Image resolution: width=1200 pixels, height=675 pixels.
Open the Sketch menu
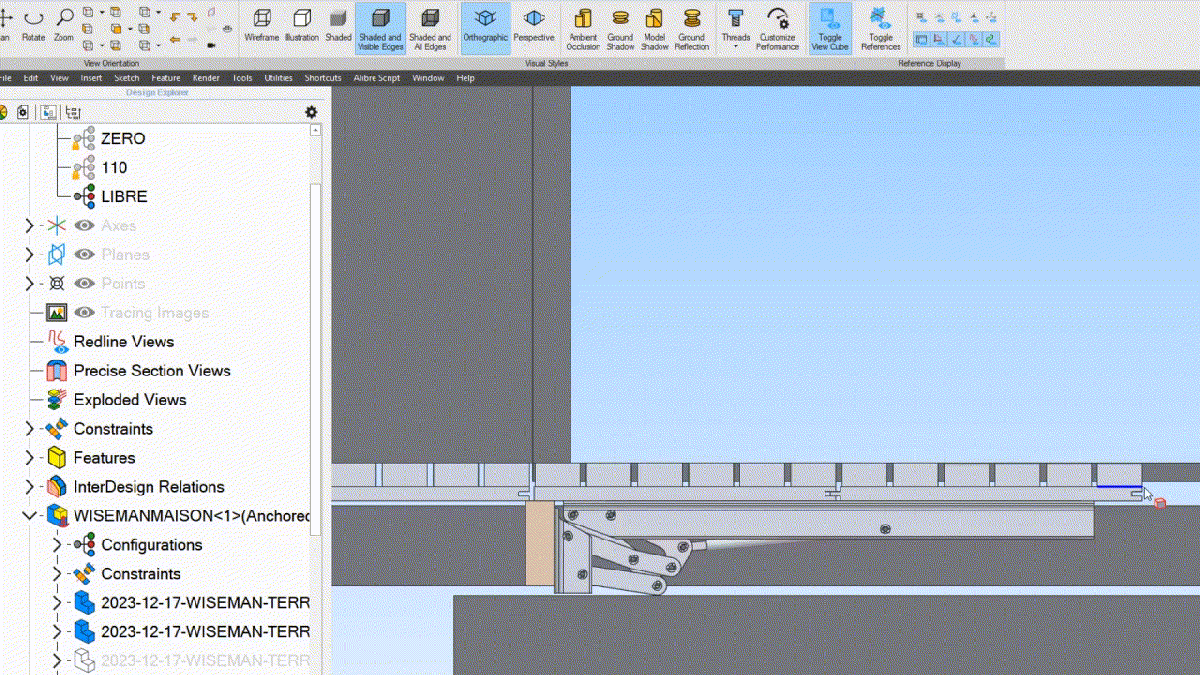pyautogui.click(x=127, y=78)
